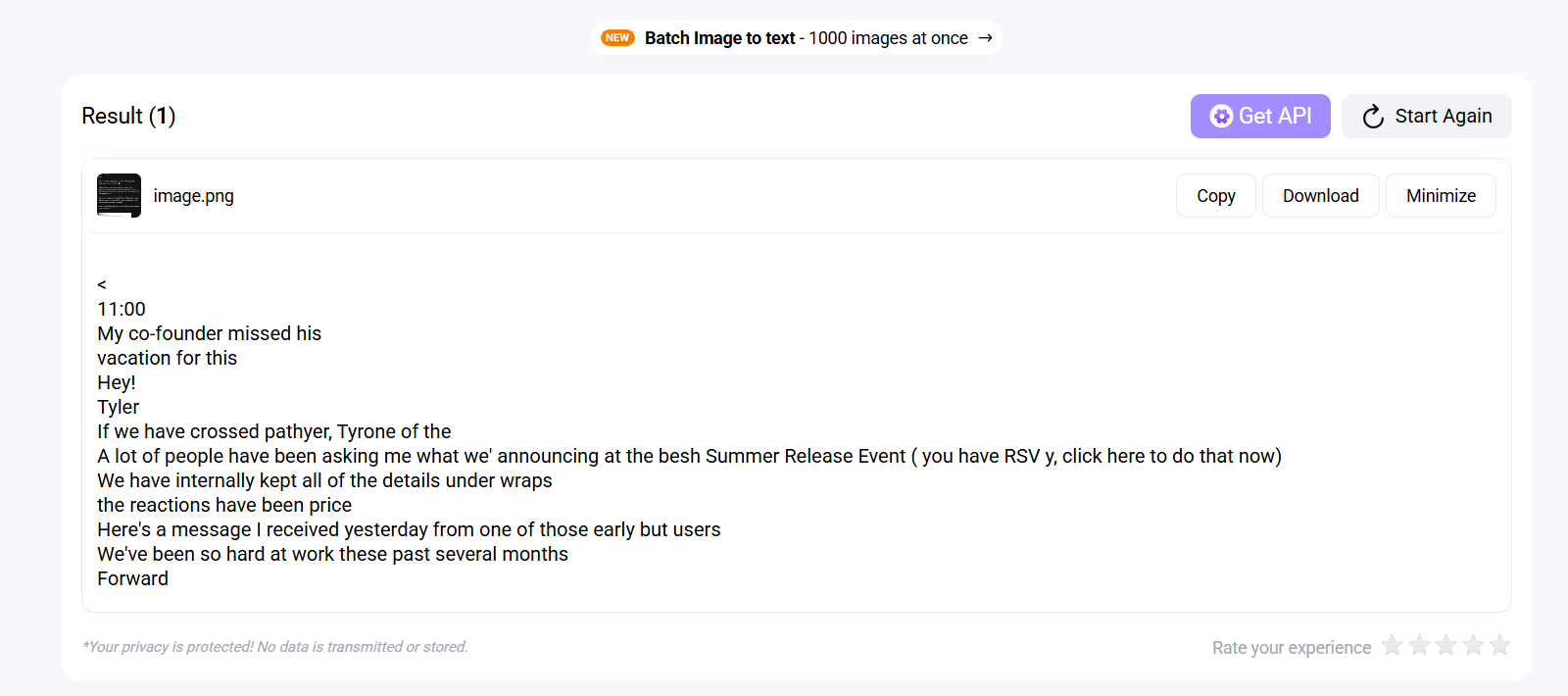1568x696 pixels.
Task: Rate your experience four stars
Action: 1473,645
